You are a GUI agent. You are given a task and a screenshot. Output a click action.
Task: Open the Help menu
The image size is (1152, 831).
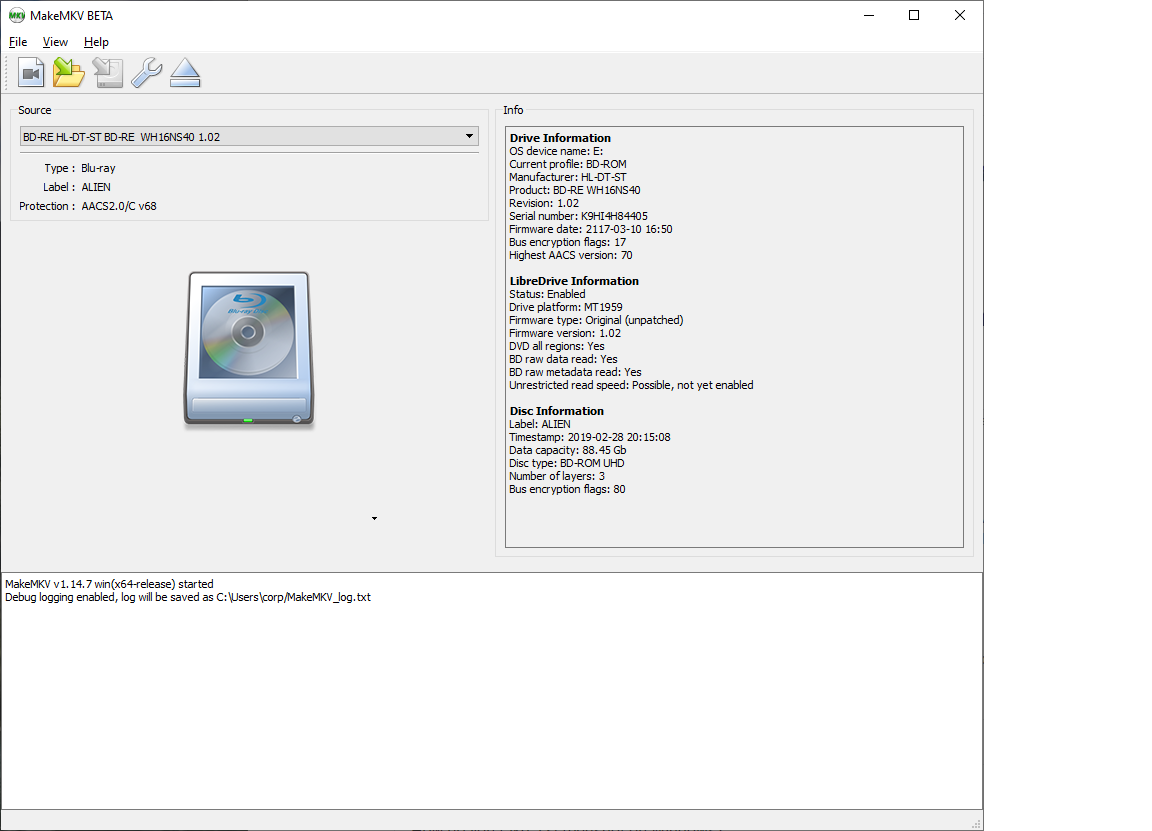96,42
